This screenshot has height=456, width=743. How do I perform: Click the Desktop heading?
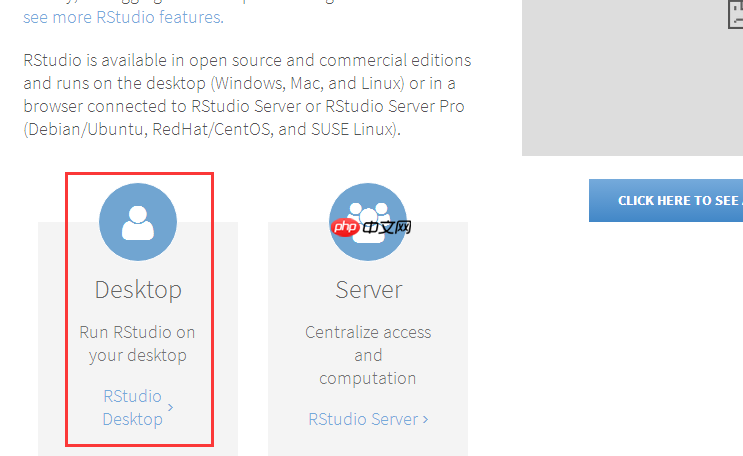pos(138,290)
